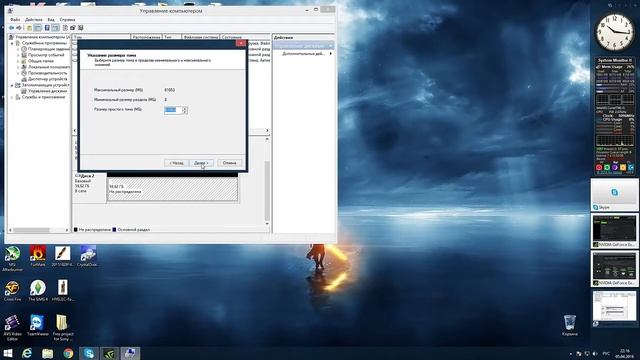Image resolution: width=640 pixels, height=360 pixels.
Task: Expand Планировщик заданий tree node
Action: pos(18,49)
